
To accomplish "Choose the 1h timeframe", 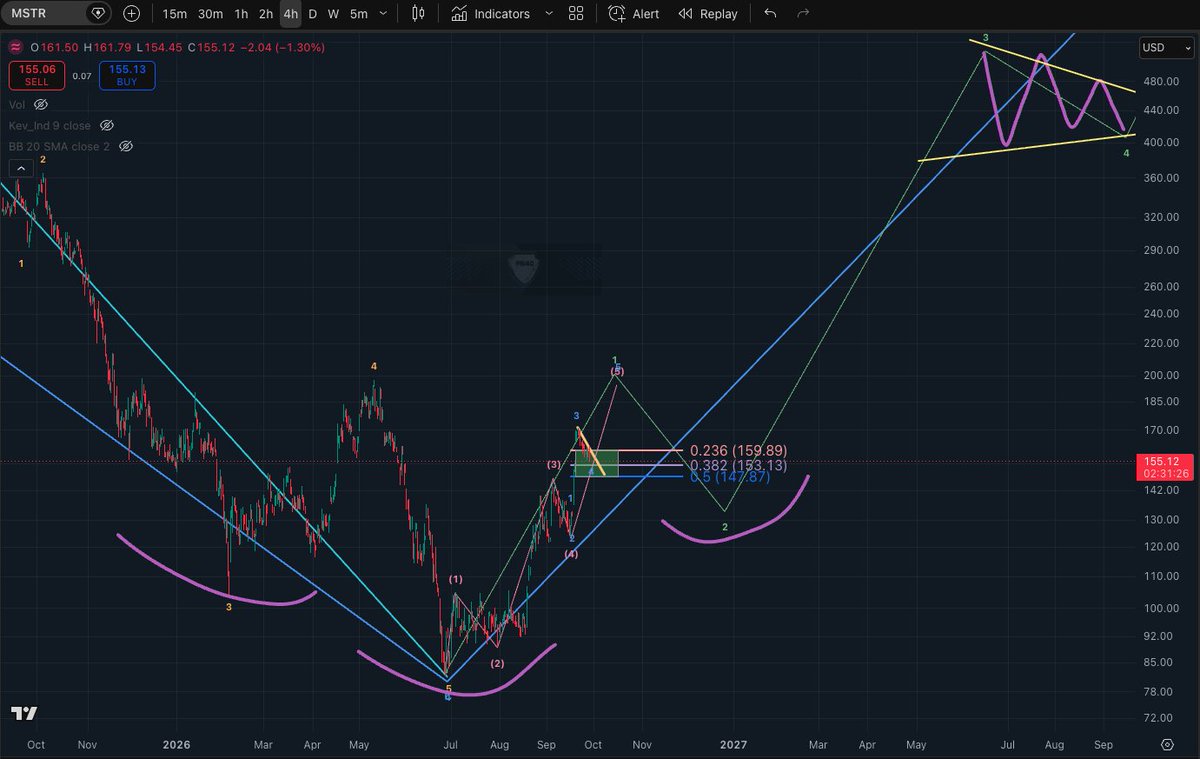I will [241, 14].
